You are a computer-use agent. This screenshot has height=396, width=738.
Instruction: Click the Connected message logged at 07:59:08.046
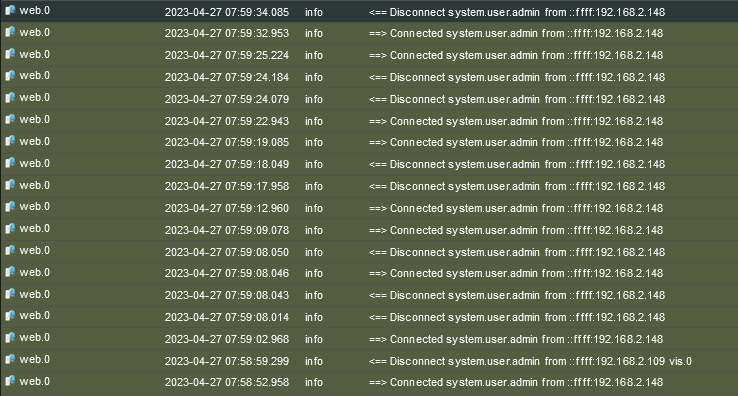click(x=516, y=273)
